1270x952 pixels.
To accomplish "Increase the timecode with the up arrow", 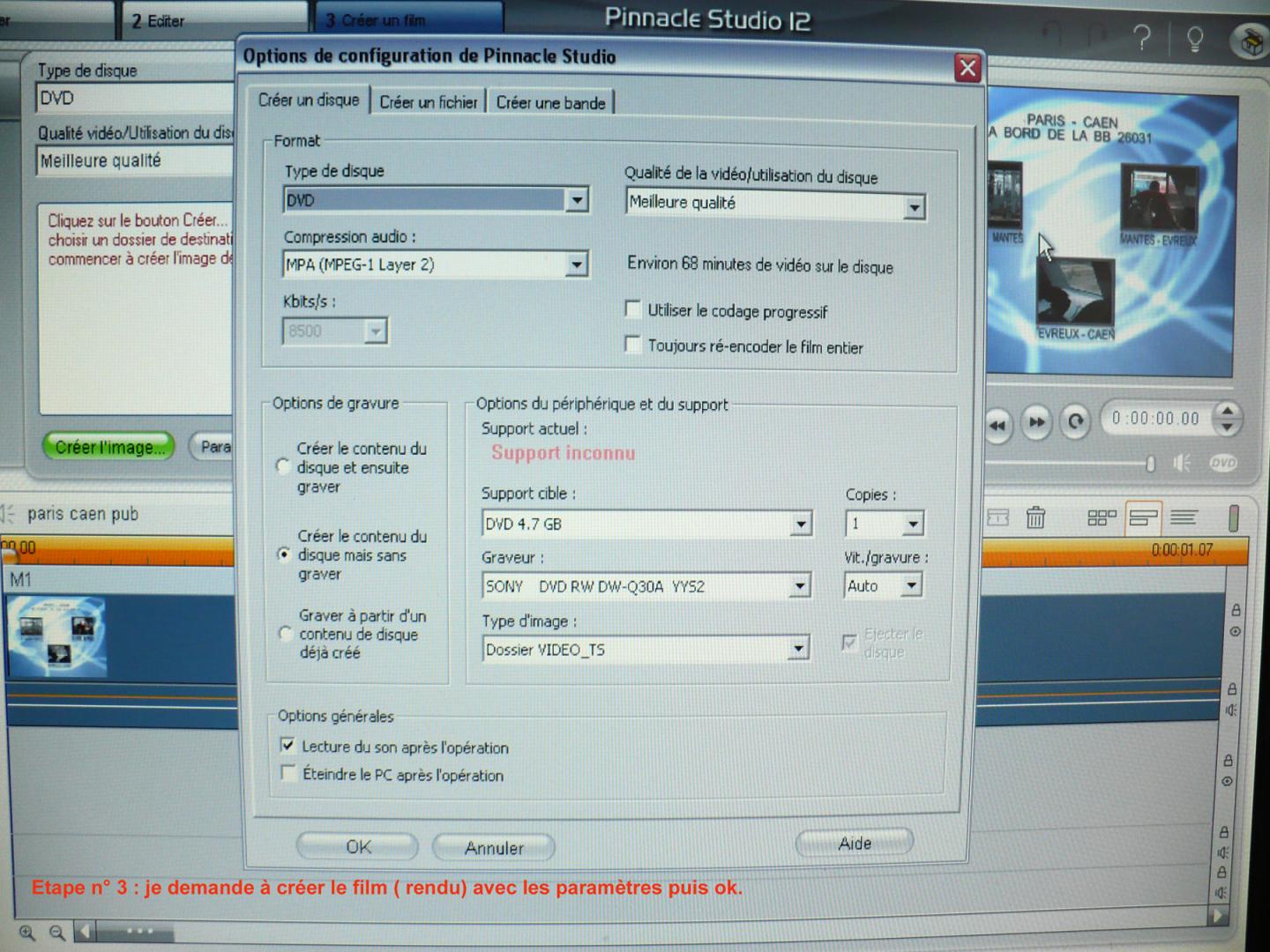I will [x=1228, y=411].
